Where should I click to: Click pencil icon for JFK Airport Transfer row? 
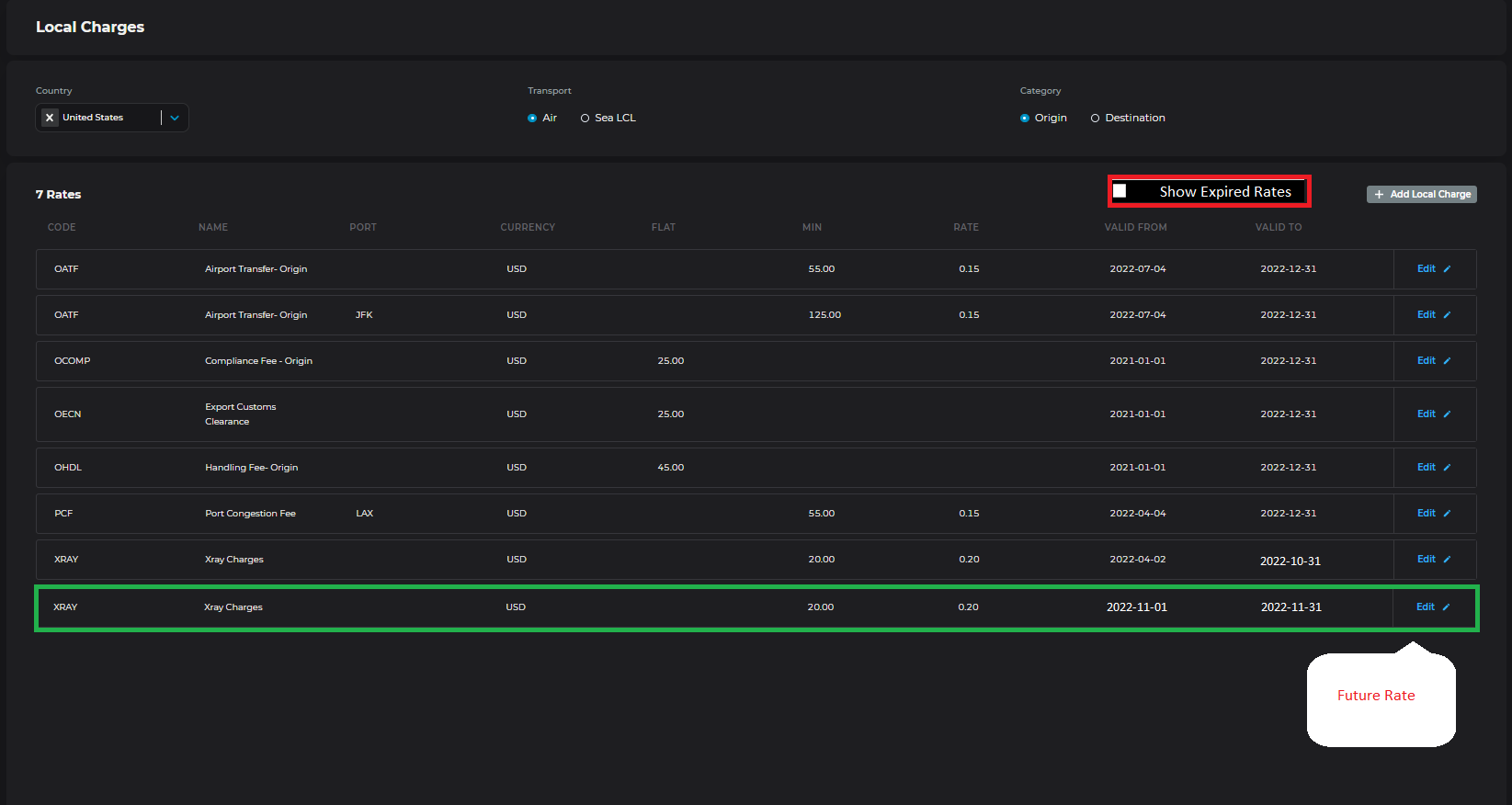(x=1447, y=315)
